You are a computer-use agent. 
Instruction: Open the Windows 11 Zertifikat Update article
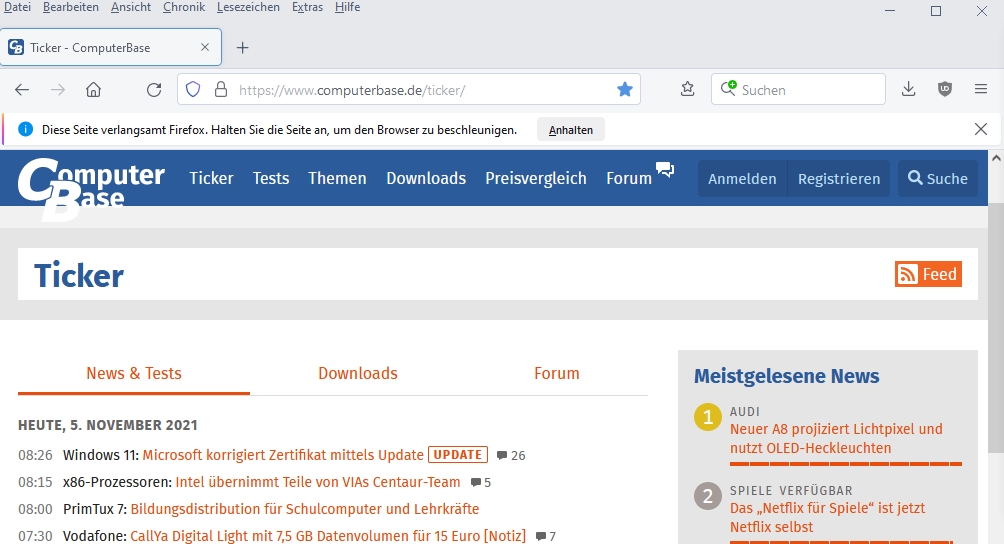coord(283,455)
